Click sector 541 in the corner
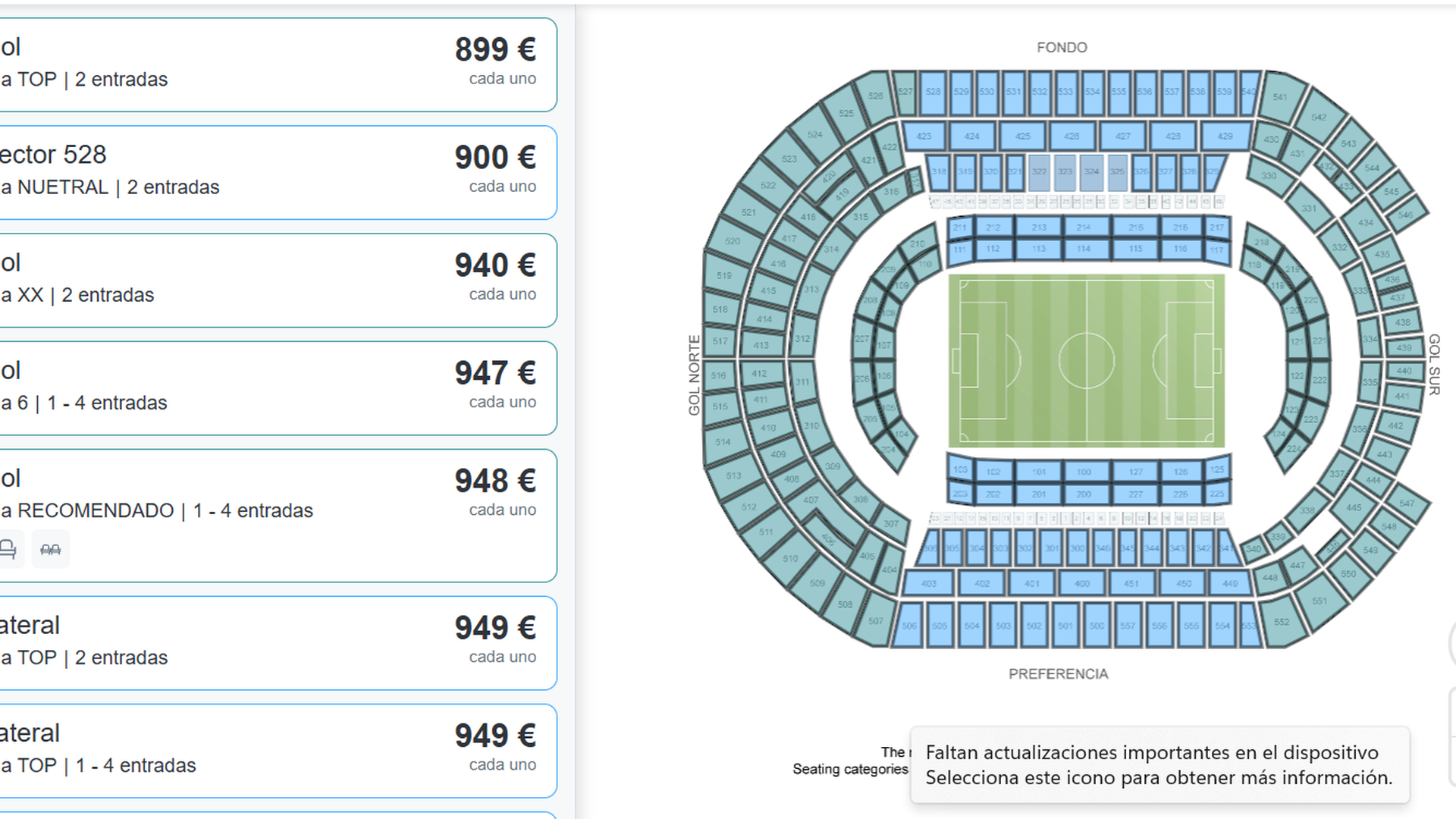The height and width of the screenshot is (819, 1456). click(1282, 97)
